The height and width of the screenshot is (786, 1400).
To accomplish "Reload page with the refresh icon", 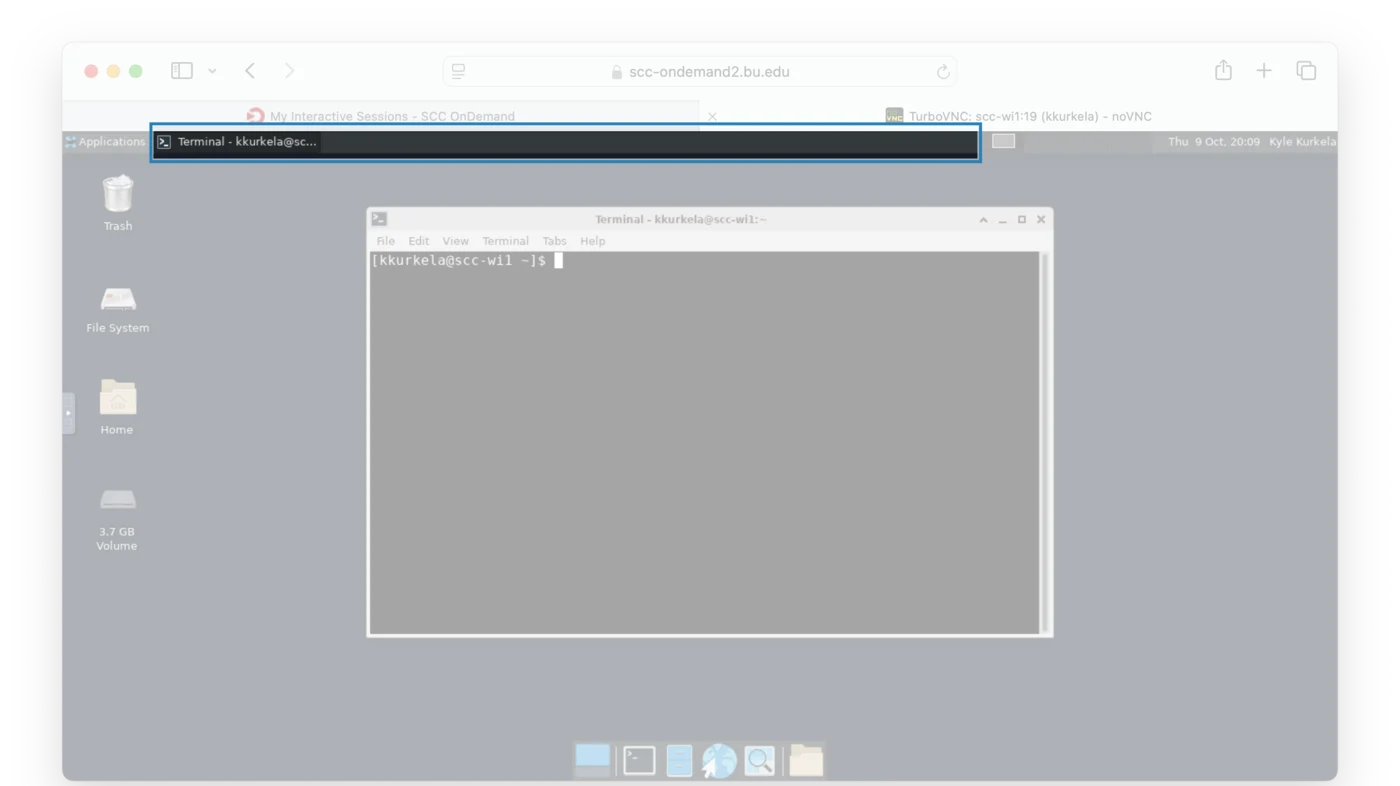I will [942, 72].
